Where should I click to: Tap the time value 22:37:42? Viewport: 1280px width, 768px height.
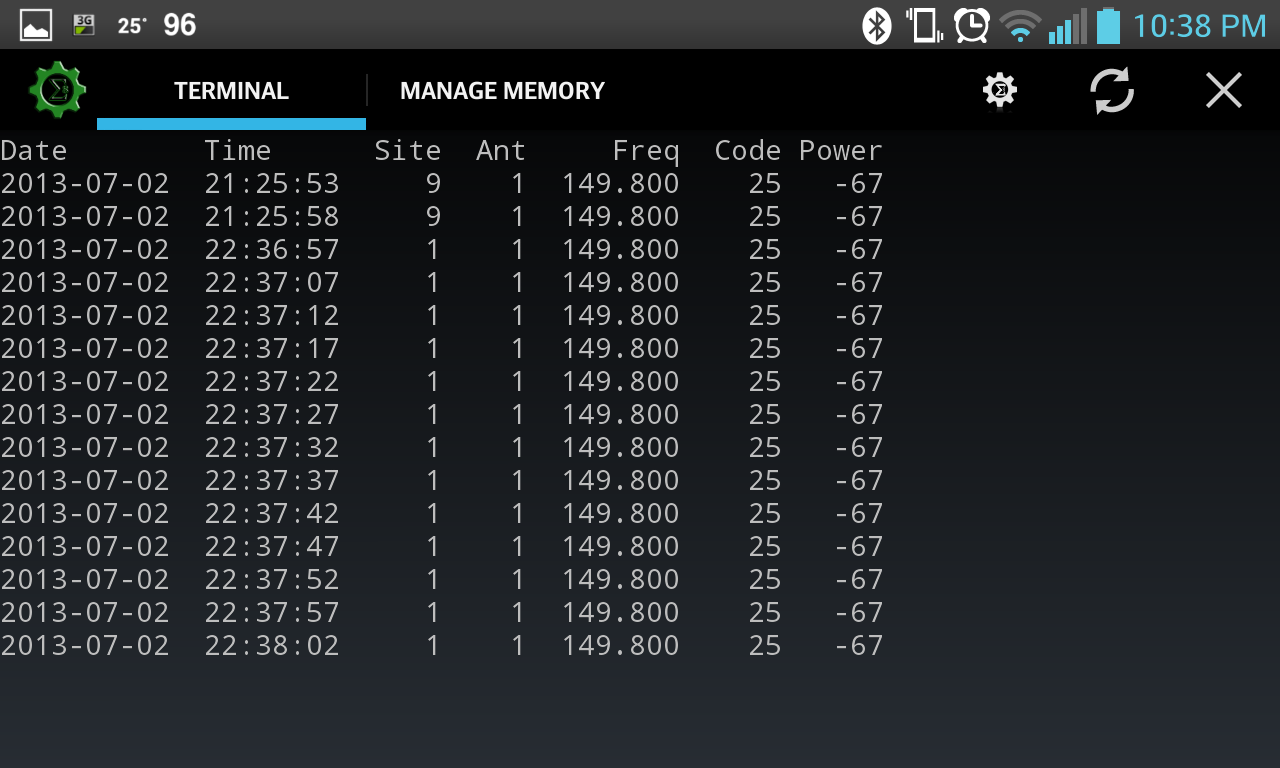tap(272, 514)
